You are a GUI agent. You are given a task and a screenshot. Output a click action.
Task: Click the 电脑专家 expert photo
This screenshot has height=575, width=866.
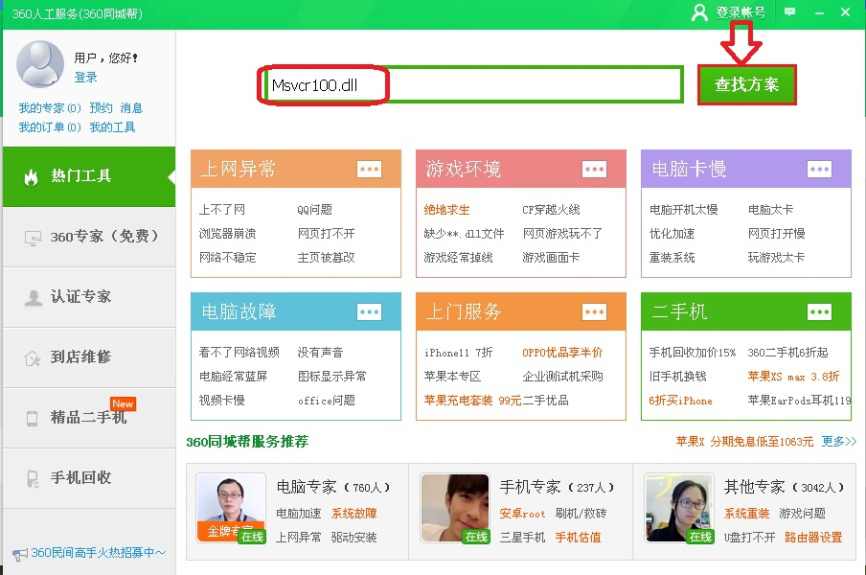tap(230, 508)
